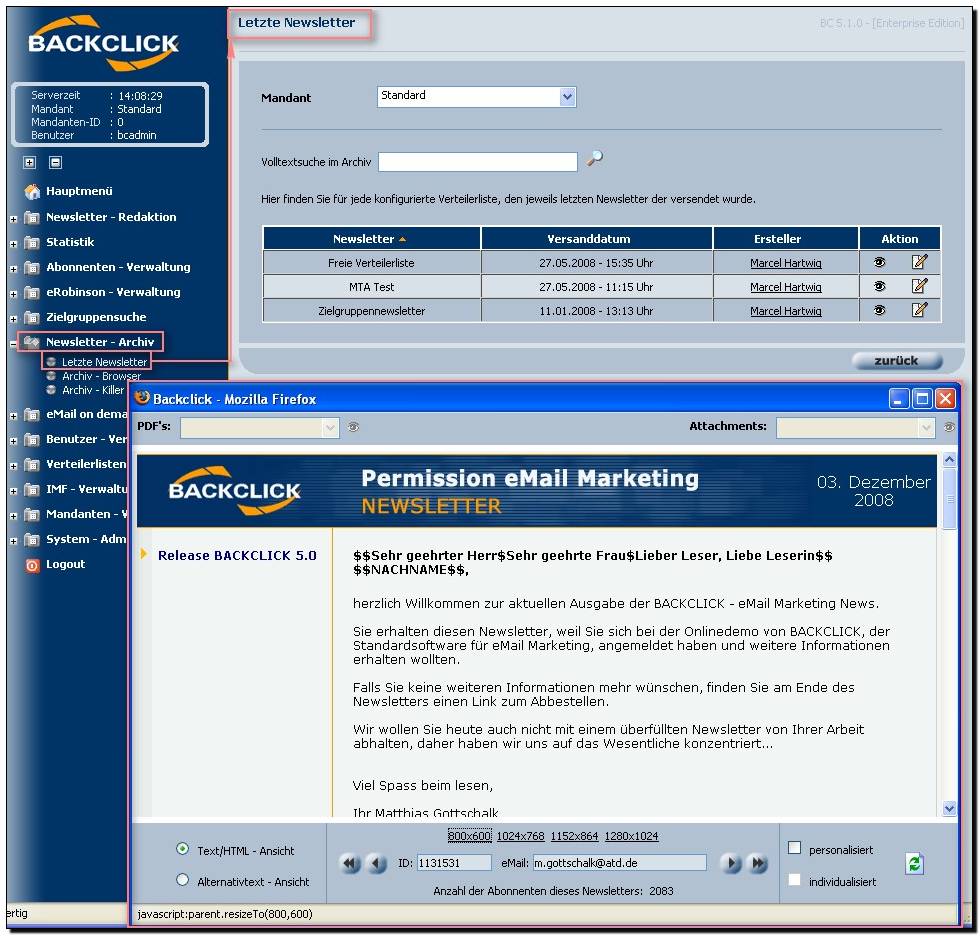Preview Zielgruppennewsletter with eye icon
Image resolution: width=980 pixels, height=936 pixels.
click(879, 310)
